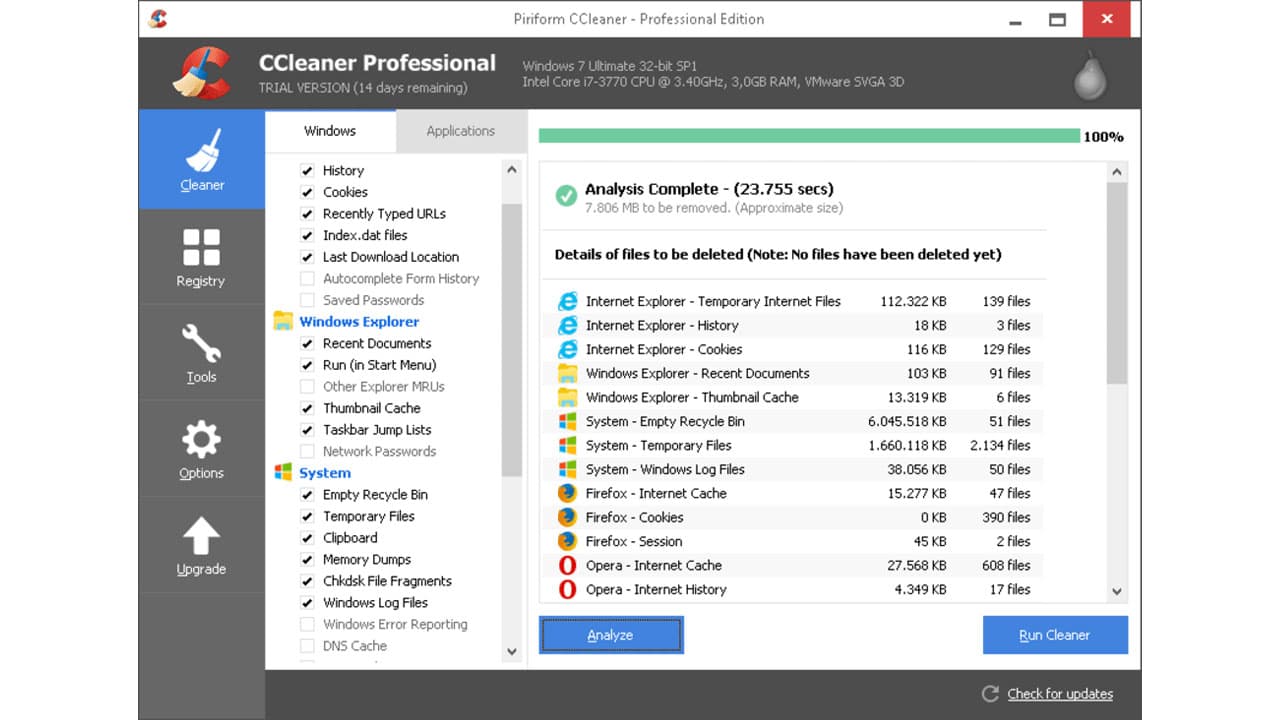Click the Opera icon beside Internet History
This screenshot has width=1280, height=720.
[x=570, y=589]
